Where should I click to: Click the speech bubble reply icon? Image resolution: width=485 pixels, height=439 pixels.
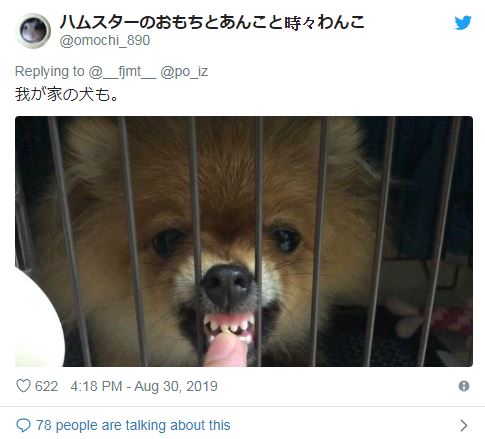[x=23, y=425]
